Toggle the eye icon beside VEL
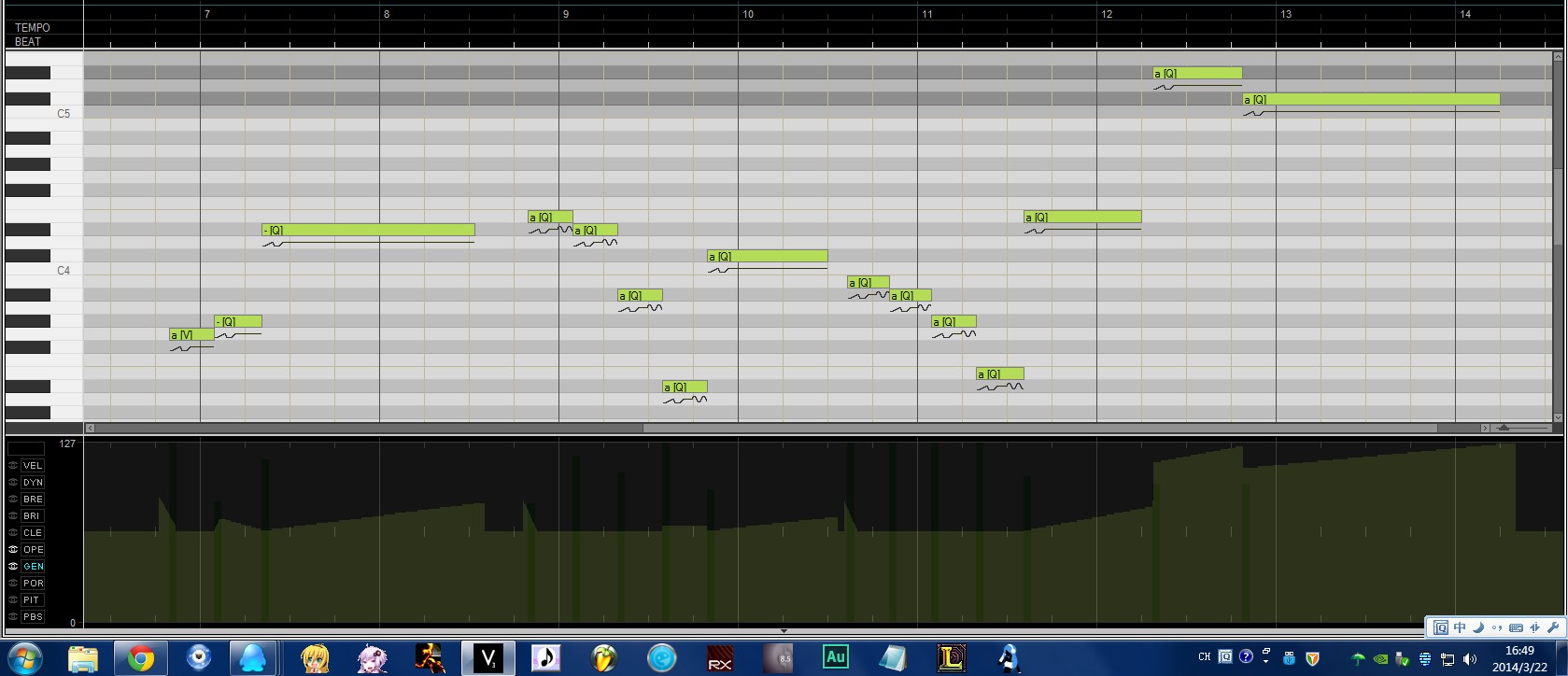Viewport: 1568px width, 676px height. [13, 465]
